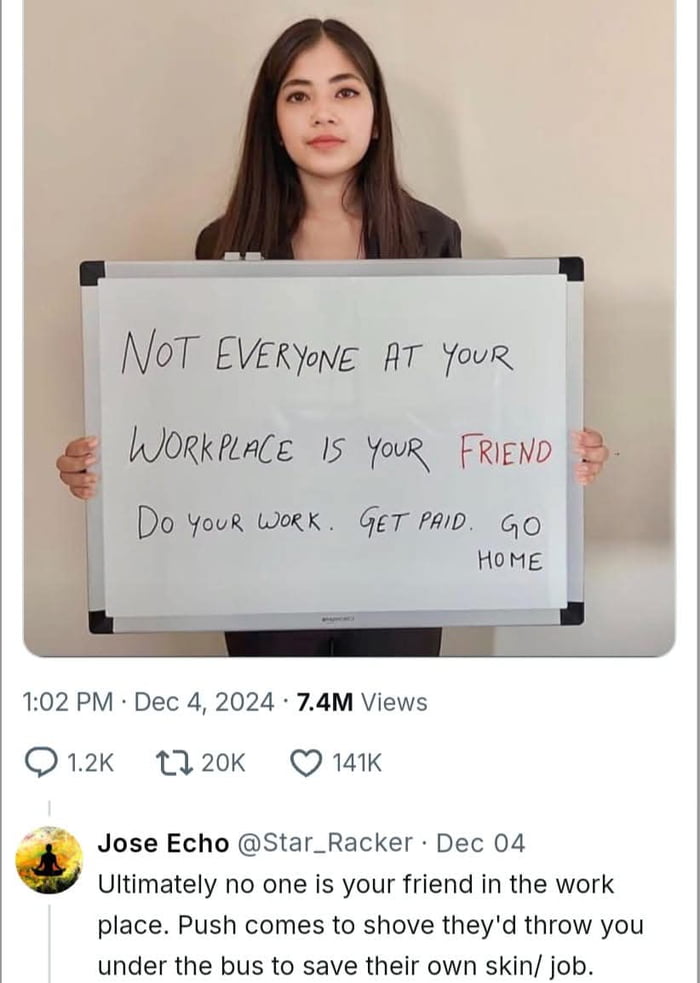Open the Jose Echo display name

pos(163,843)
